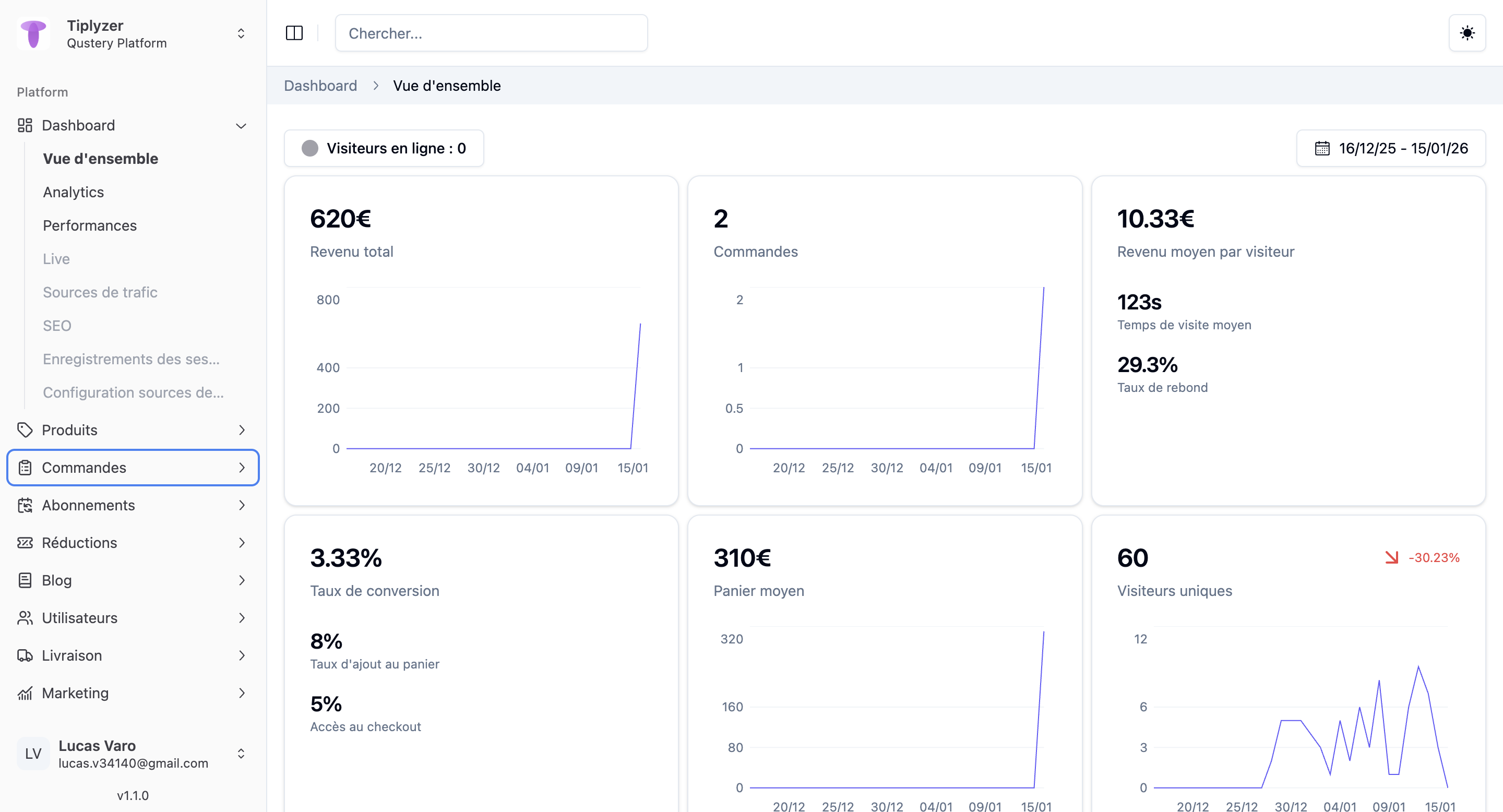Open the Analytics submenu item
Viewport: 1503px width, 812px height.
coord(74,192)
